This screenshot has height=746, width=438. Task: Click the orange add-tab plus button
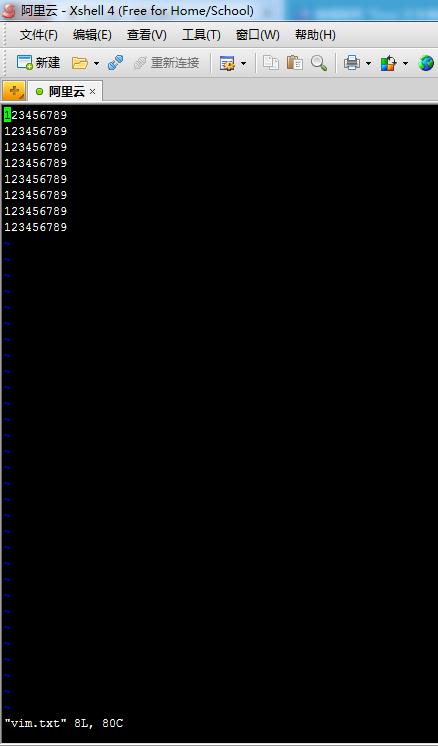(x=14, y=90)
